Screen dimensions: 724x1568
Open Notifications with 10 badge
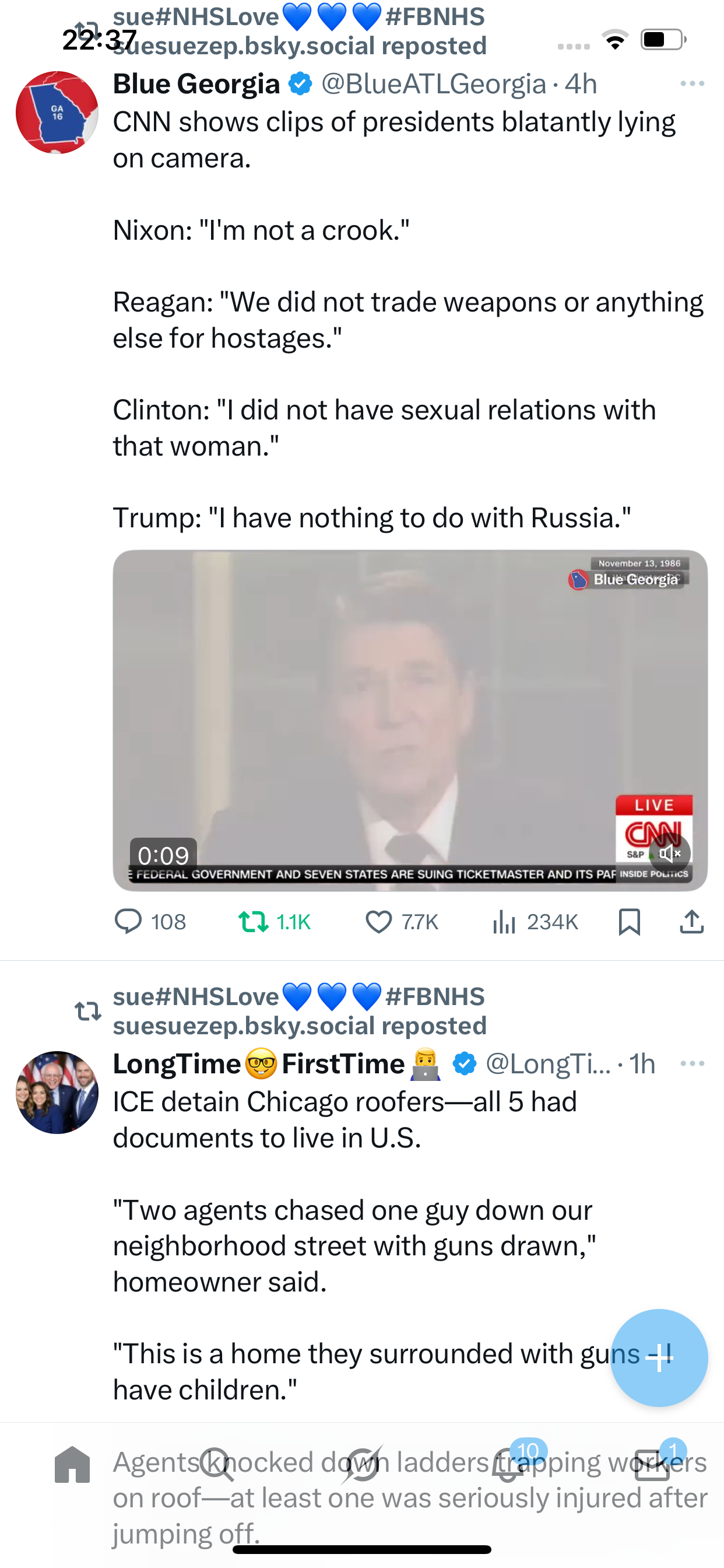pos(509,1465)
